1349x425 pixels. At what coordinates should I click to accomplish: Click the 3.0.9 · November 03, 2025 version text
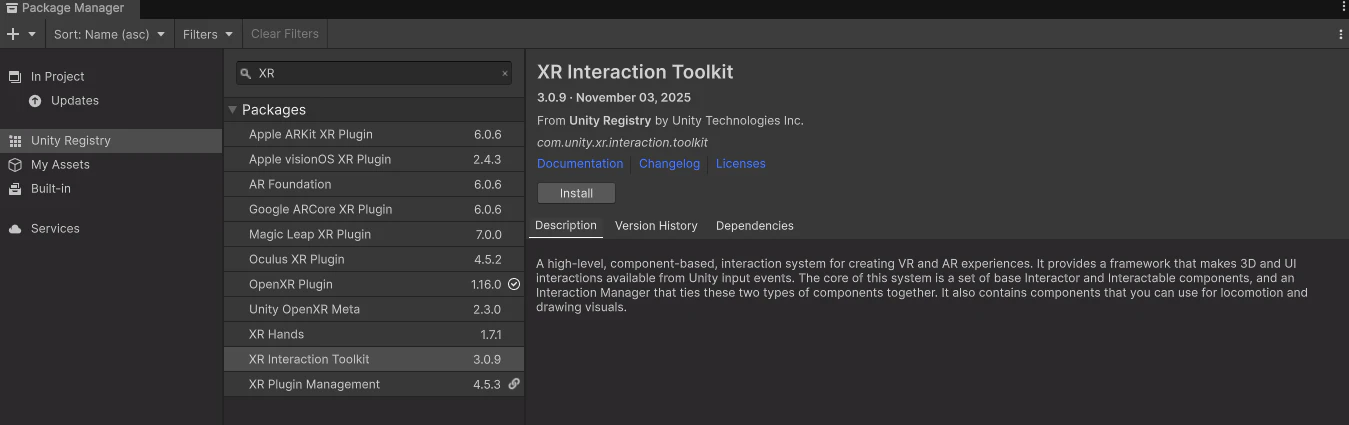(614, 98)
